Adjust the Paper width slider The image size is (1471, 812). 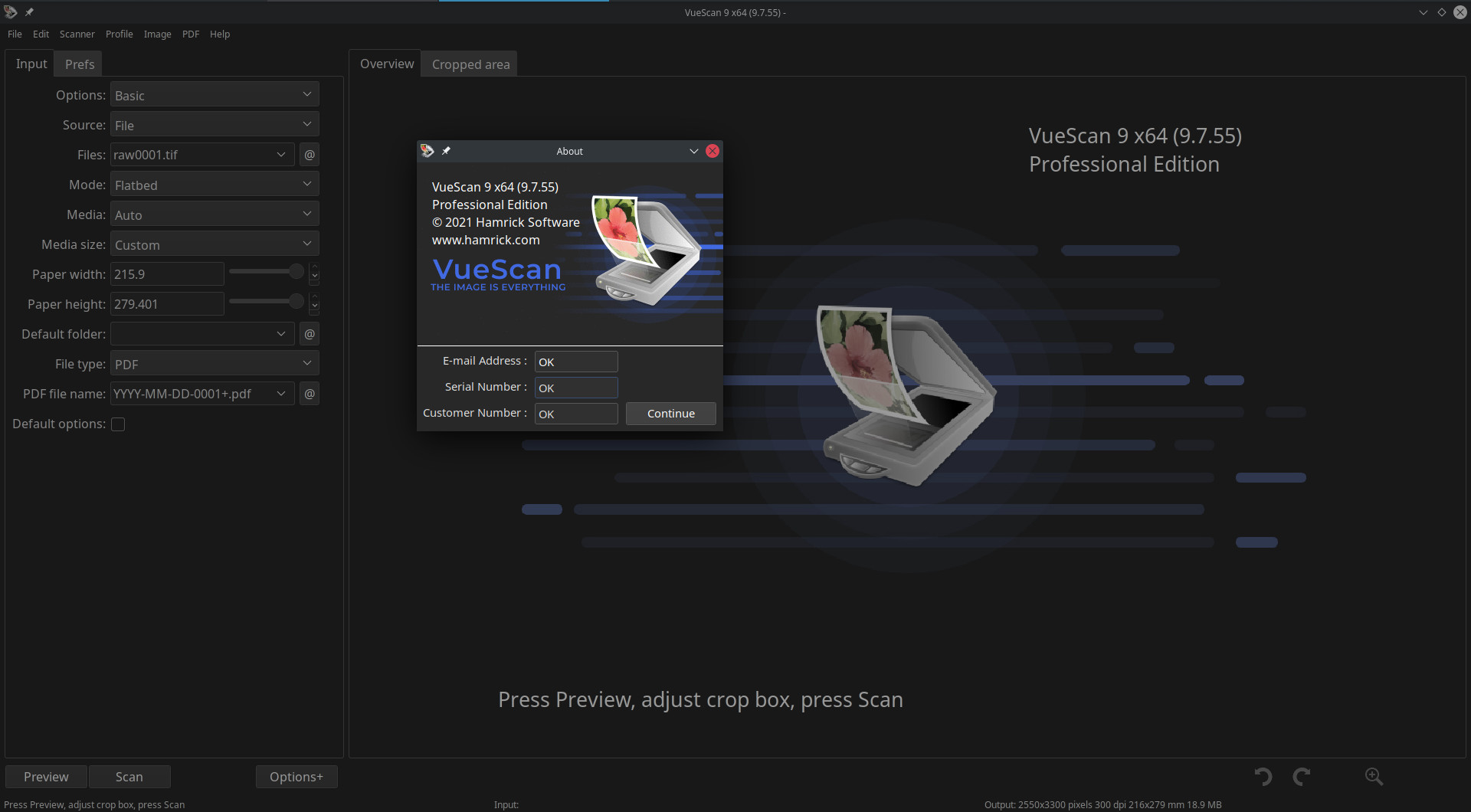coord(267,271)
